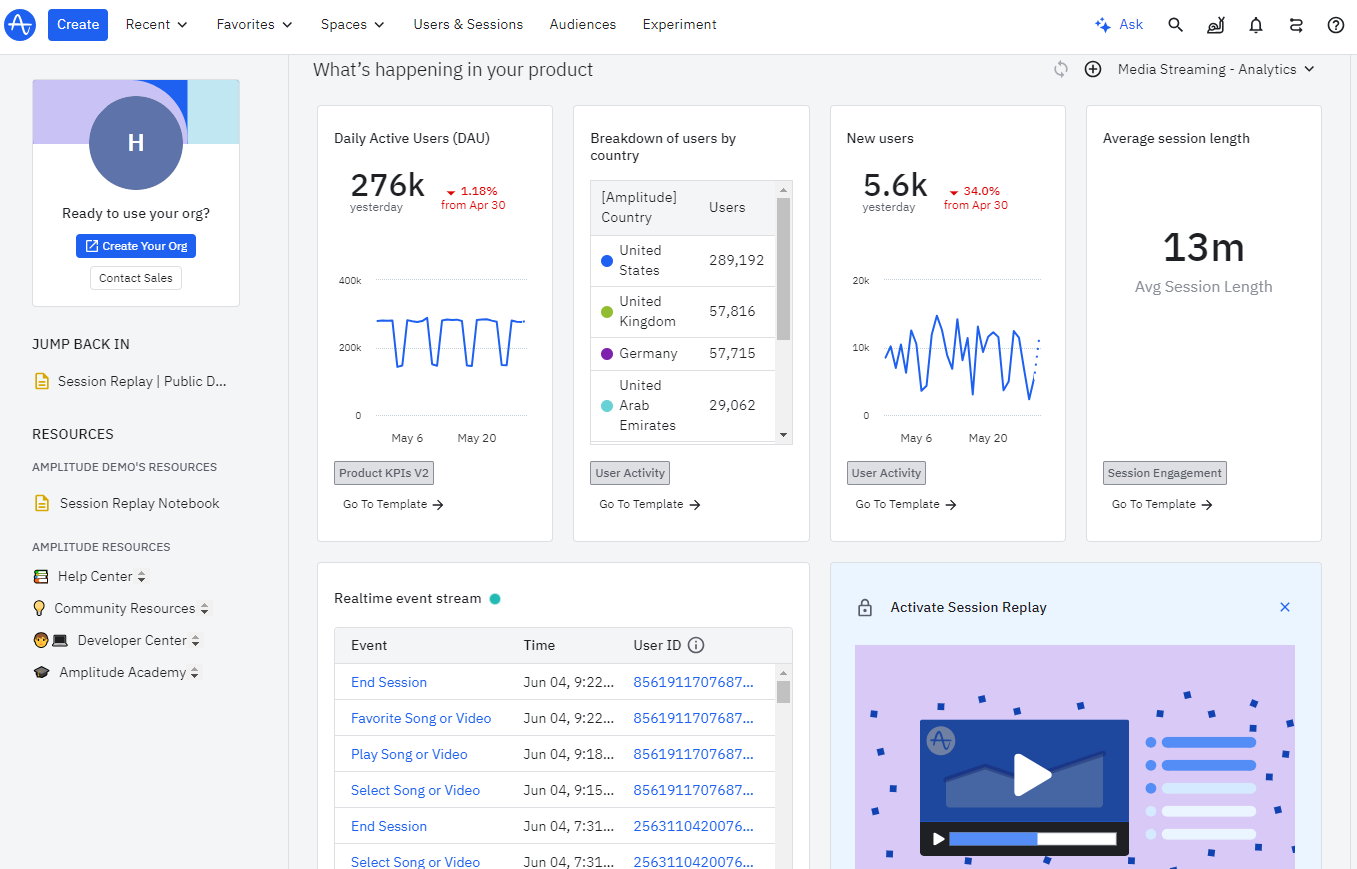Click the country table scrollbar down arrow

point(783,435)
